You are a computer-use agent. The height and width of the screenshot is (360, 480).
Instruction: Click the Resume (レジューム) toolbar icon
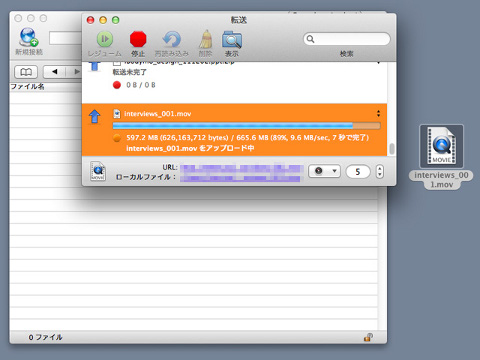click(x=105, y=39)
